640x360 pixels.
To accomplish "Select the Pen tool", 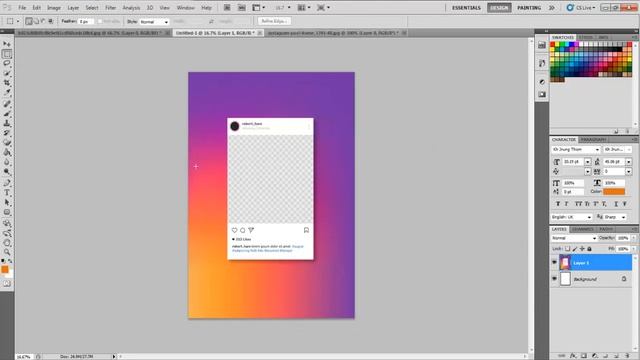I will [7, 183].
